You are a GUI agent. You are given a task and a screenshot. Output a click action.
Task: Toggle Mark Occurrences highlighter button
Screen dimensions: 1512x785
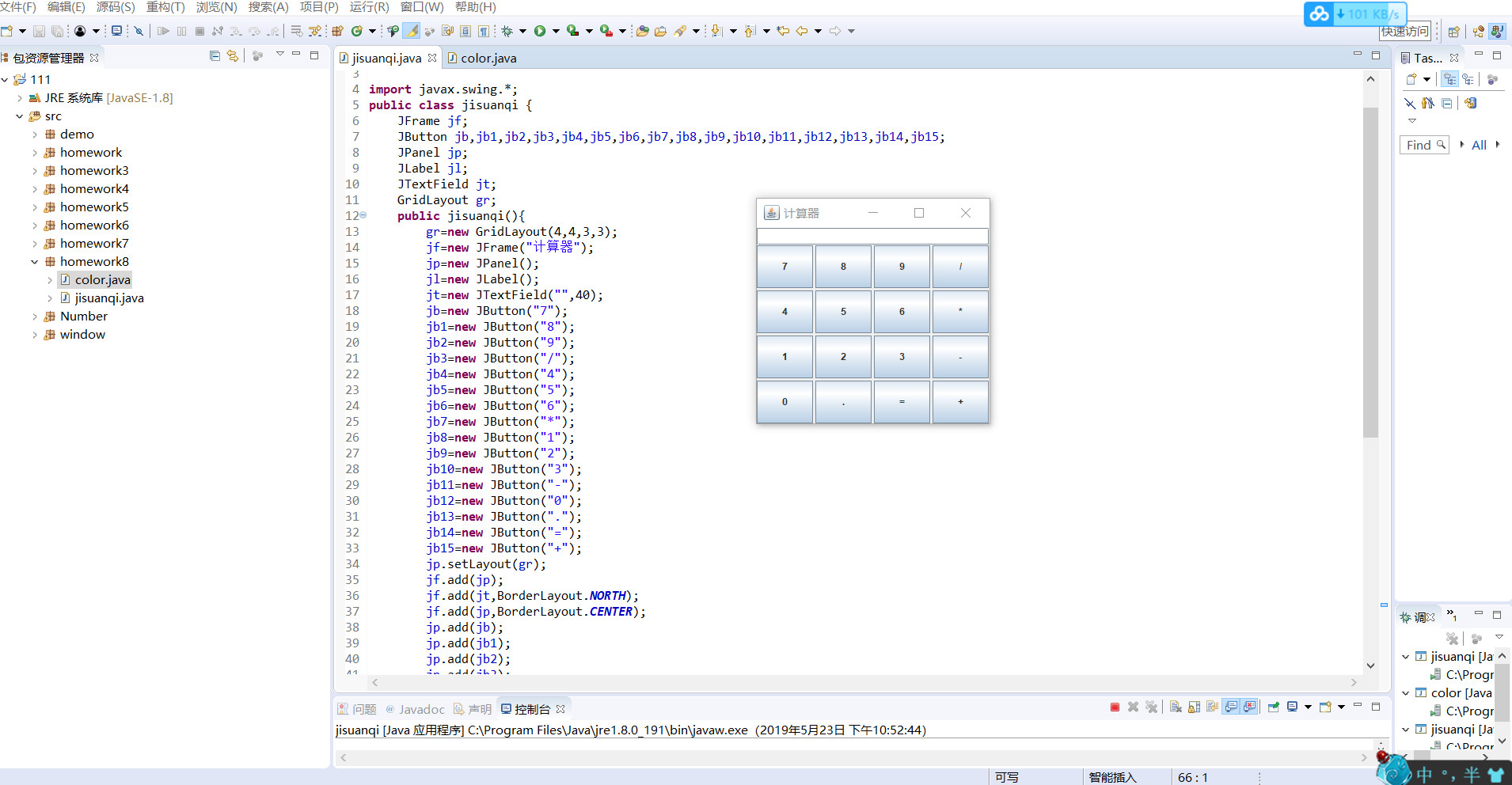[x=412, y=31]
